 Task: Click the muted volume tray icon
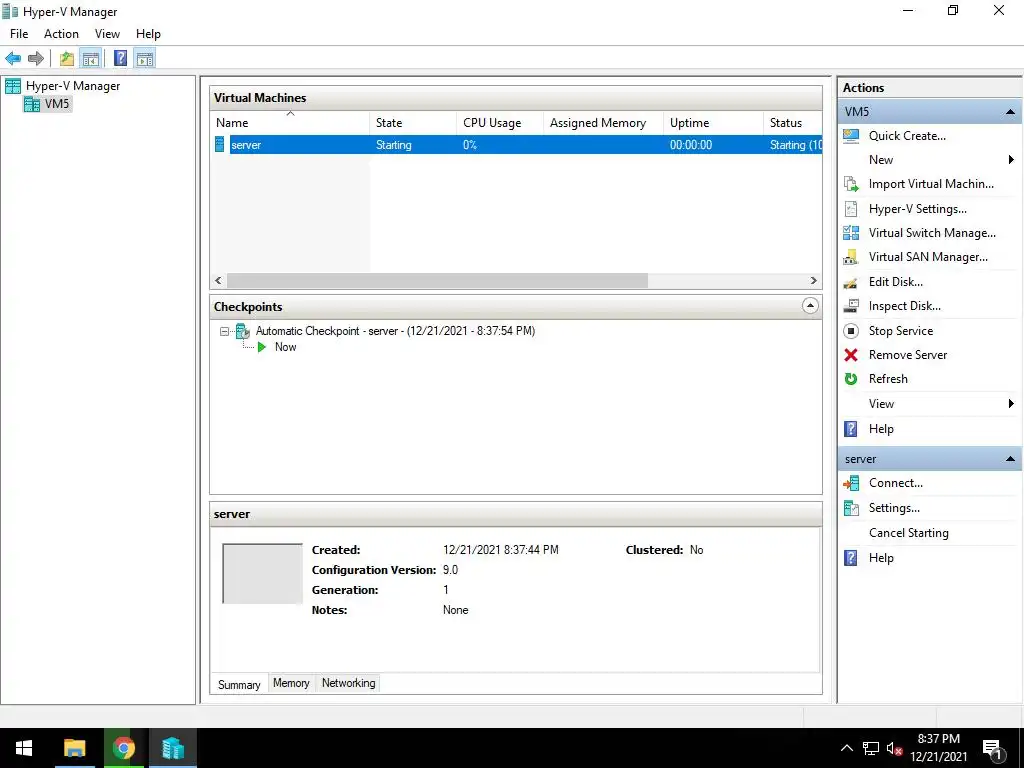pyautogui.click(x=895, y=749)
